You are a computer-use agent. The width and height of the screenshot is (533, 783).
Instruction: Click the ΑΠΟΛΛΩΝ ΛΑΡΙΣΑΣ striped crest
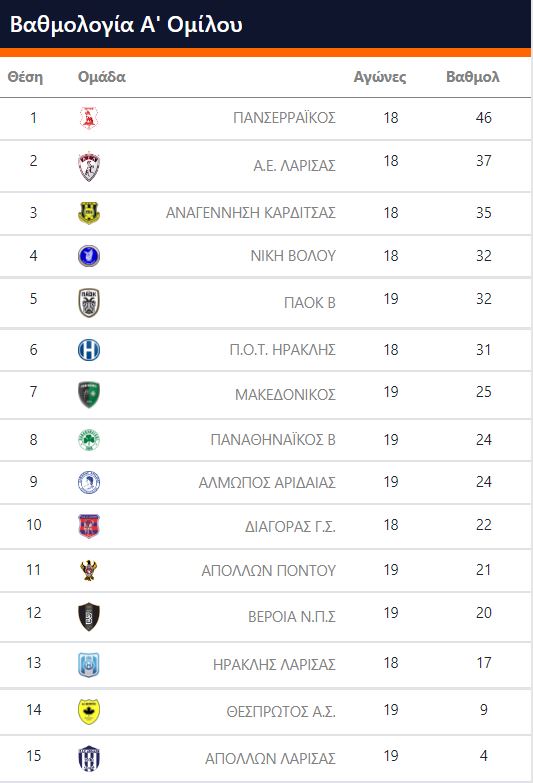[x=89, y=759]
